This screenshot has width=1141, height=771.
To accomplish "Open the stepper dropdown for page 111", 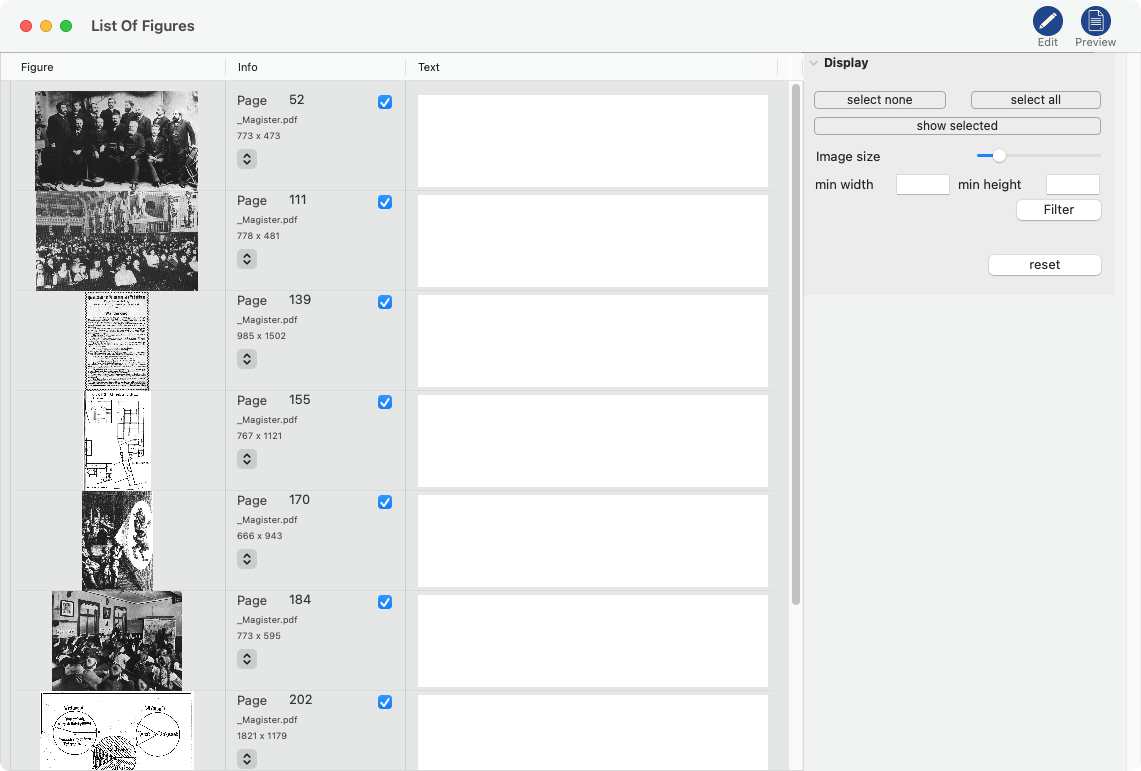I will 247,259.
